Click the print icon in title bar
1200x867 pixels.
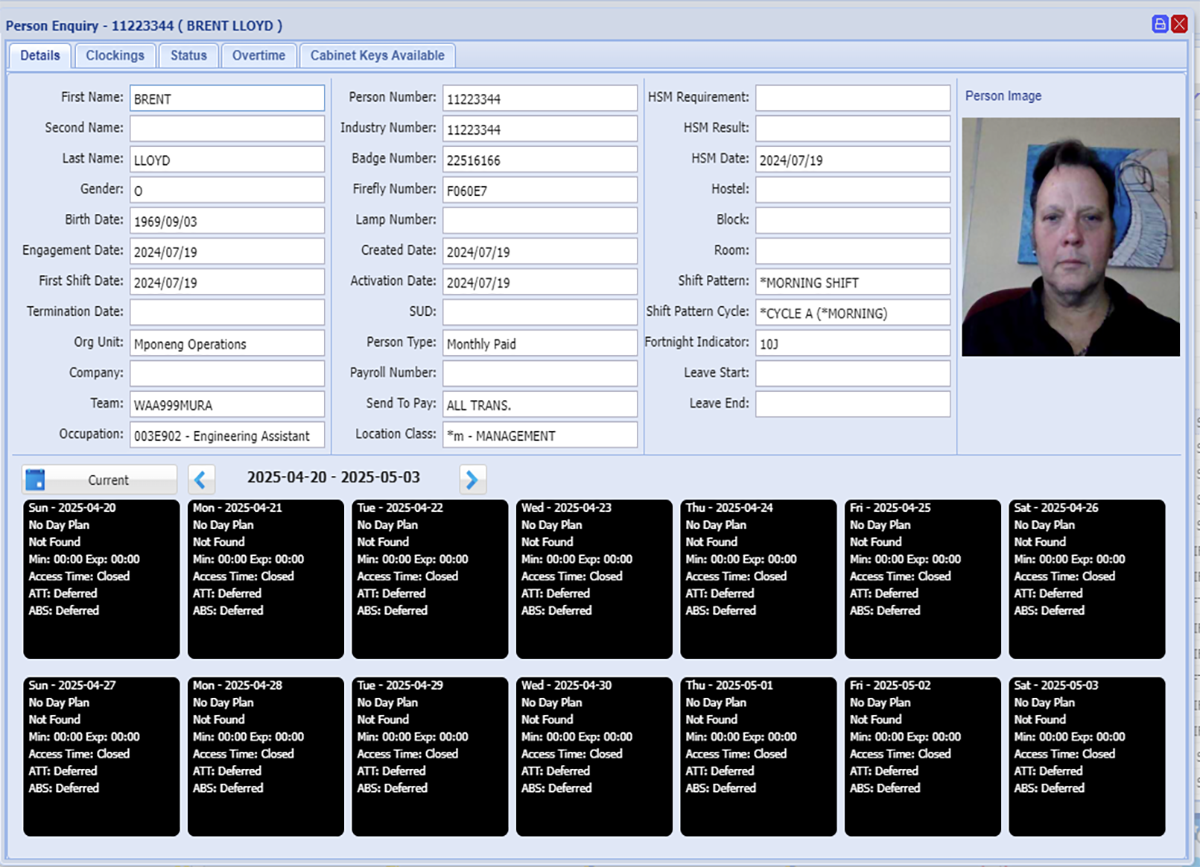1160,25
